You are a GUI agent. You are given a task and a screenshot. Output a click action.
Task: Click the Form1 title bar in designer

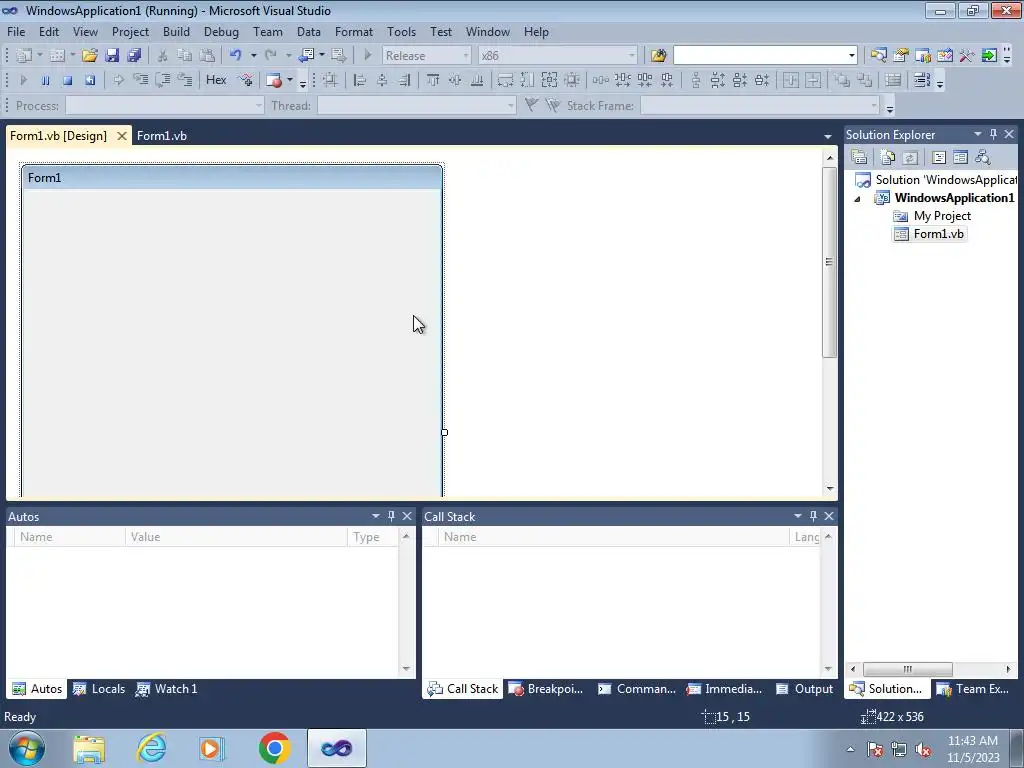pos(232,178)
